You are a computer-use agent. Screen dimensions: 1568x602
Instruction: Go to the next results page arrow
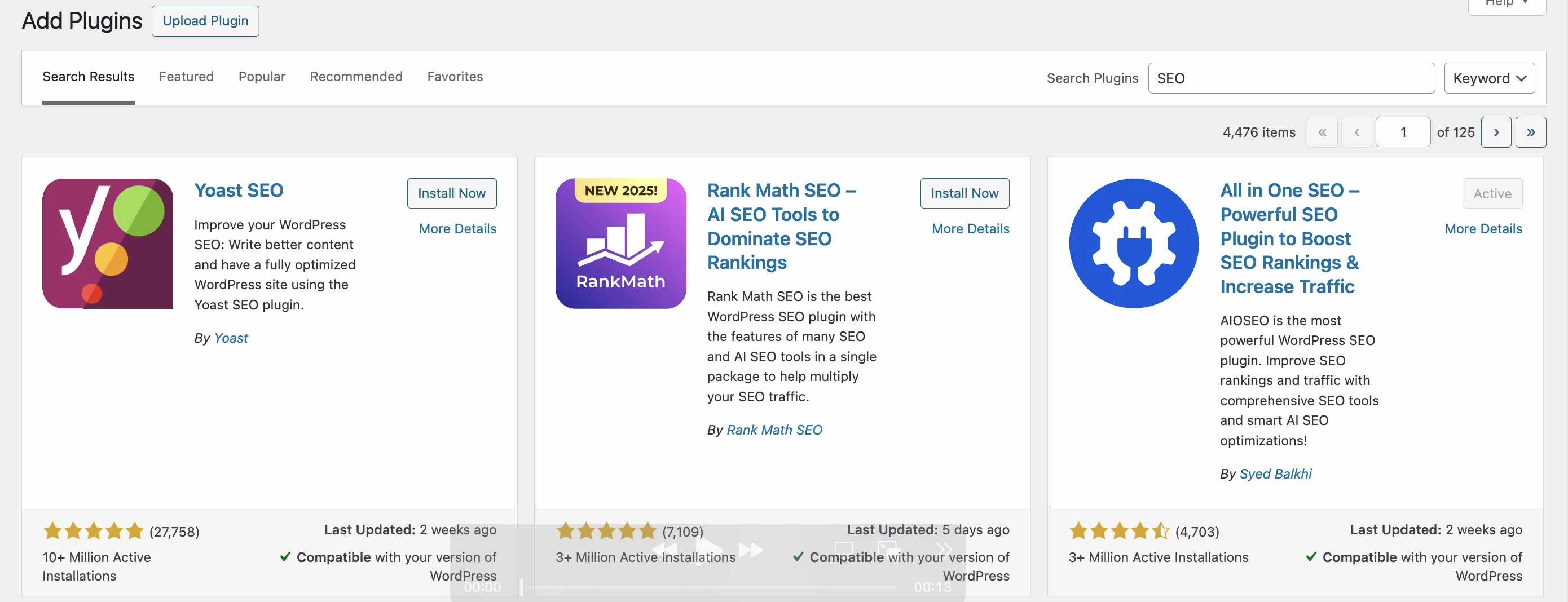[1496, 132]
